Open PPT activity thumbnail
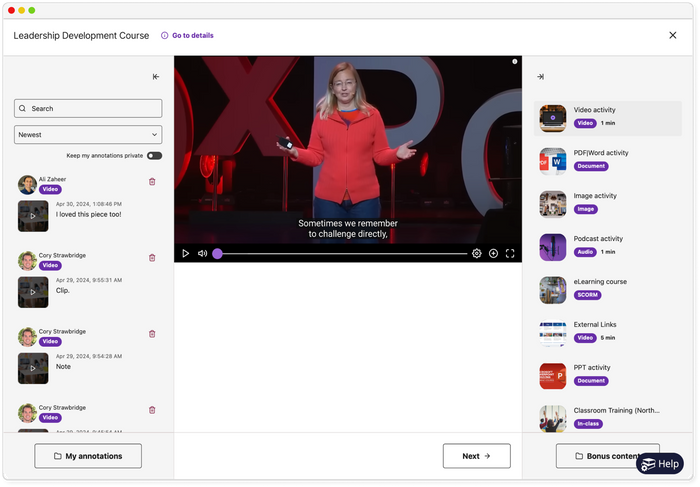Screen dimensions: 700x487 [553, 376]
